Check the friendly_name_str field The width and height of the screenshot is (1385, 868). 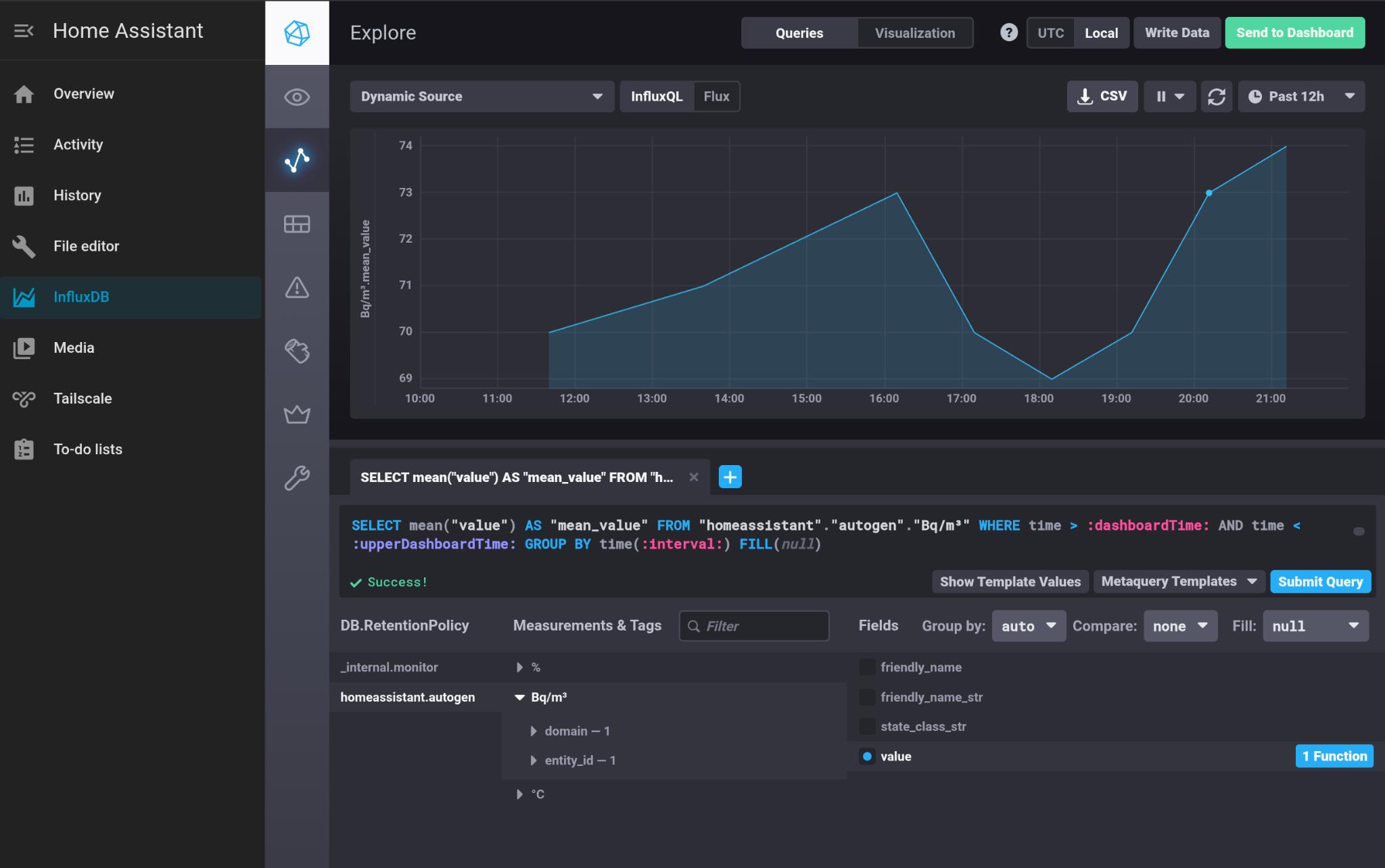tap(866, 697)
